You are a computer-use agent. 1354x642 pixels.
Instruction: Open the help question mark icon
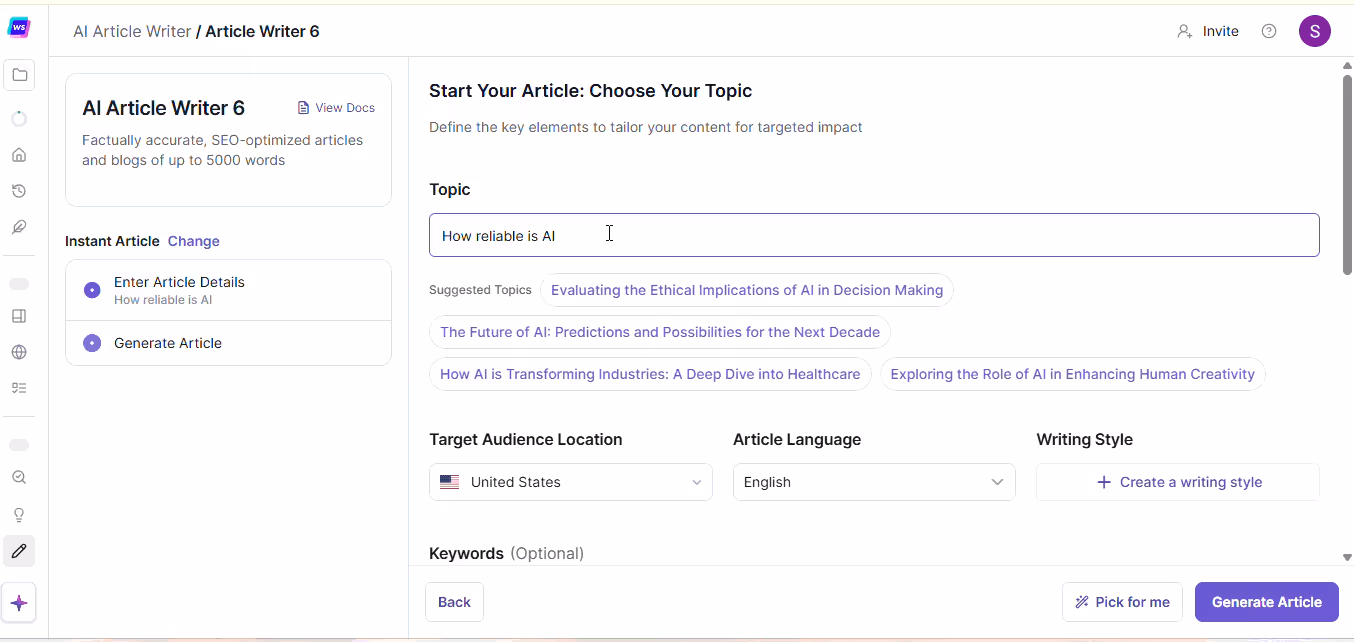pyautogui.click(x=1269, y=31)
